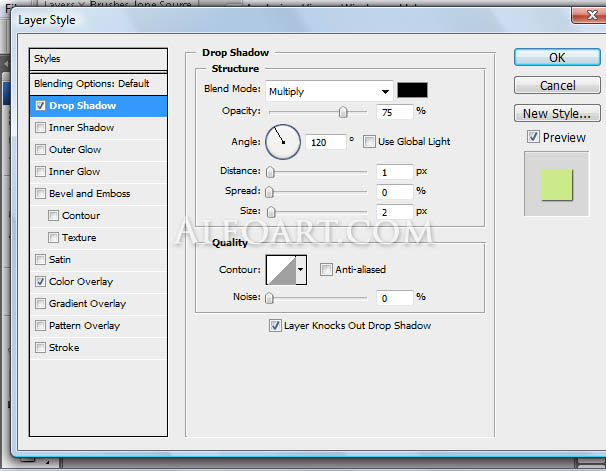Disable the Color Overlay checkbox
Screen dimensions: 606x471
point(41,281)
